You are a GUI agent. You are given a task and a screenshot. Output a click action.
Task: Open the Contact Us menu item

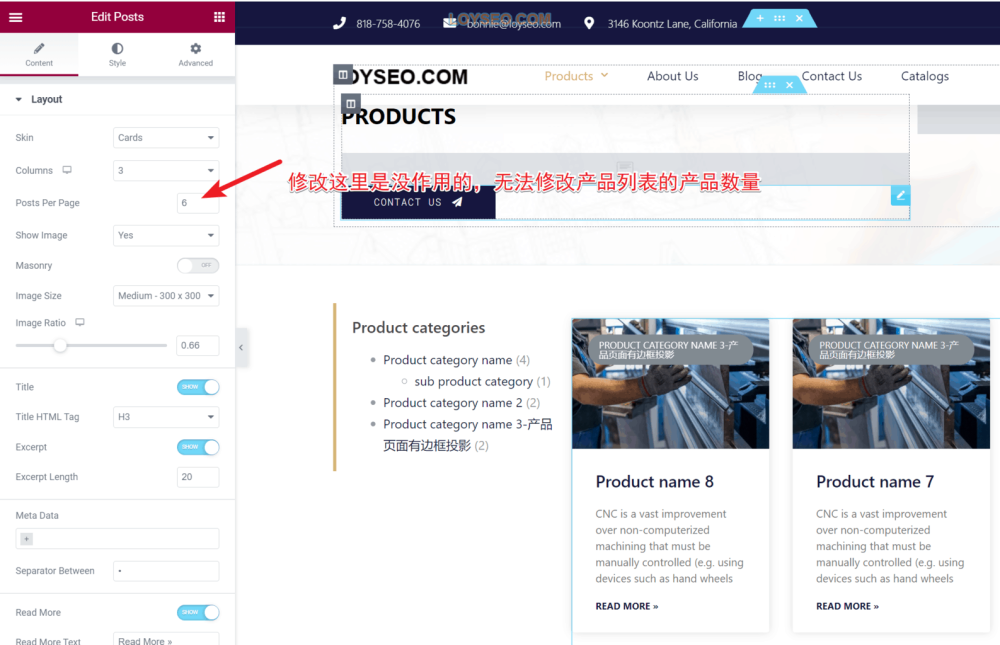[x=832, y=76]
